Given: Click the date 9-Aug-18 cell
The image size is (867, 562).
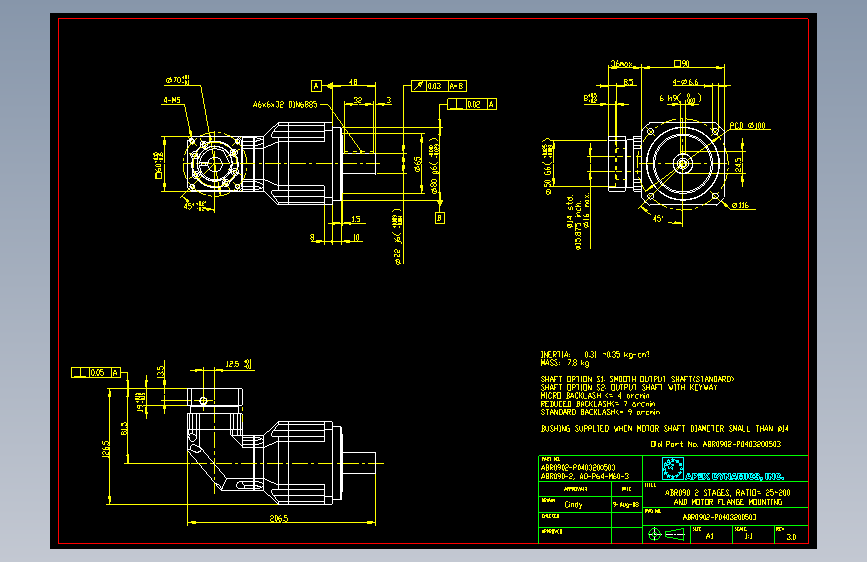Looking at the screenshot, I should [x=626, y=504].
